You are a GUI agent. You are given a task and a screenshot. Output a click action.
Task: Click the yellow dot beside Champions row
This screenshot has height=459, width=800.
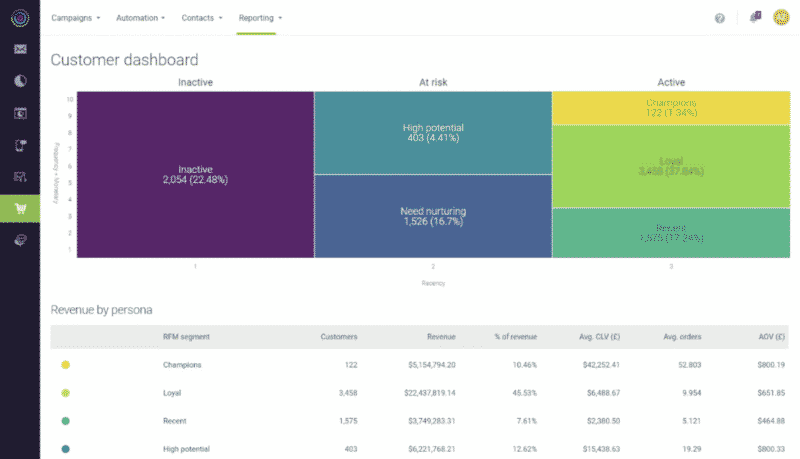click(66, 365)
